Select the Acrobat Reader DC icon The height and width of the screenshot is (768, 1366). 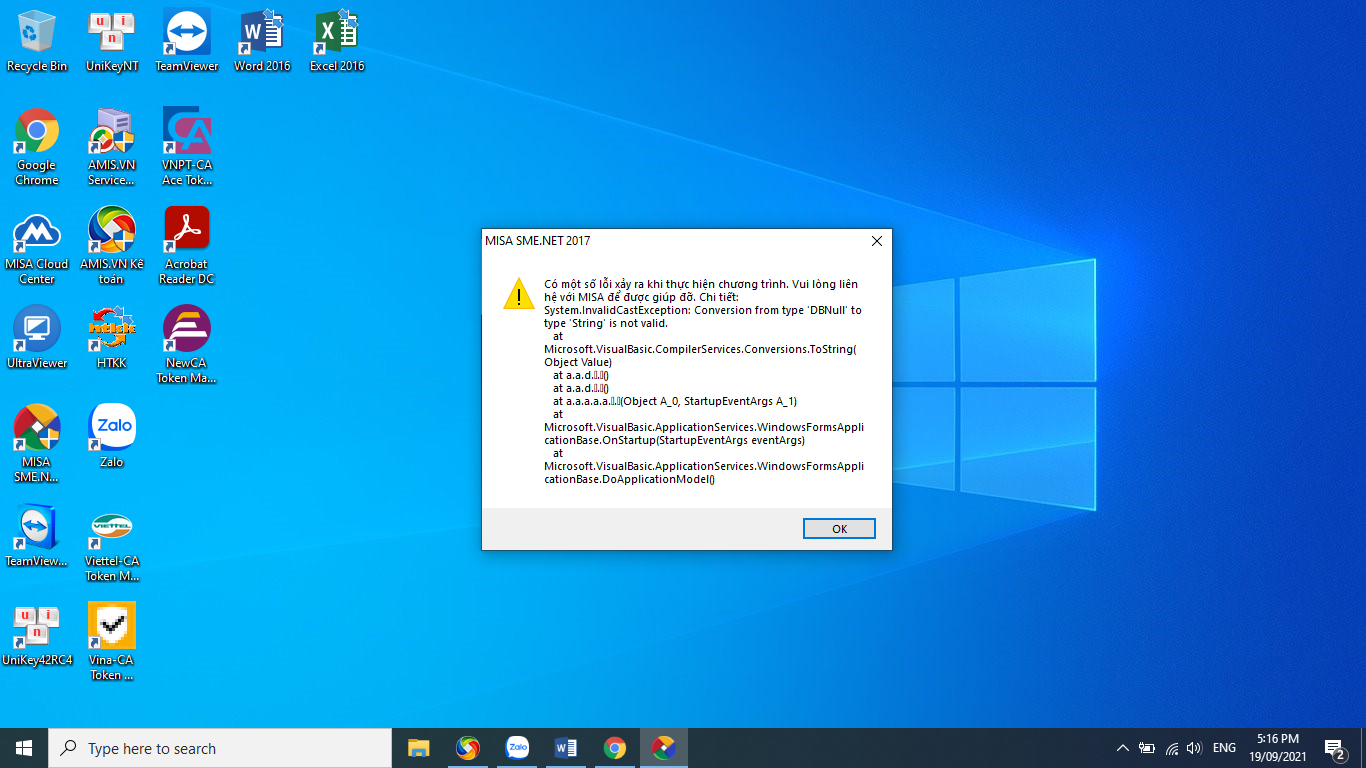click(x=187, y=246)
